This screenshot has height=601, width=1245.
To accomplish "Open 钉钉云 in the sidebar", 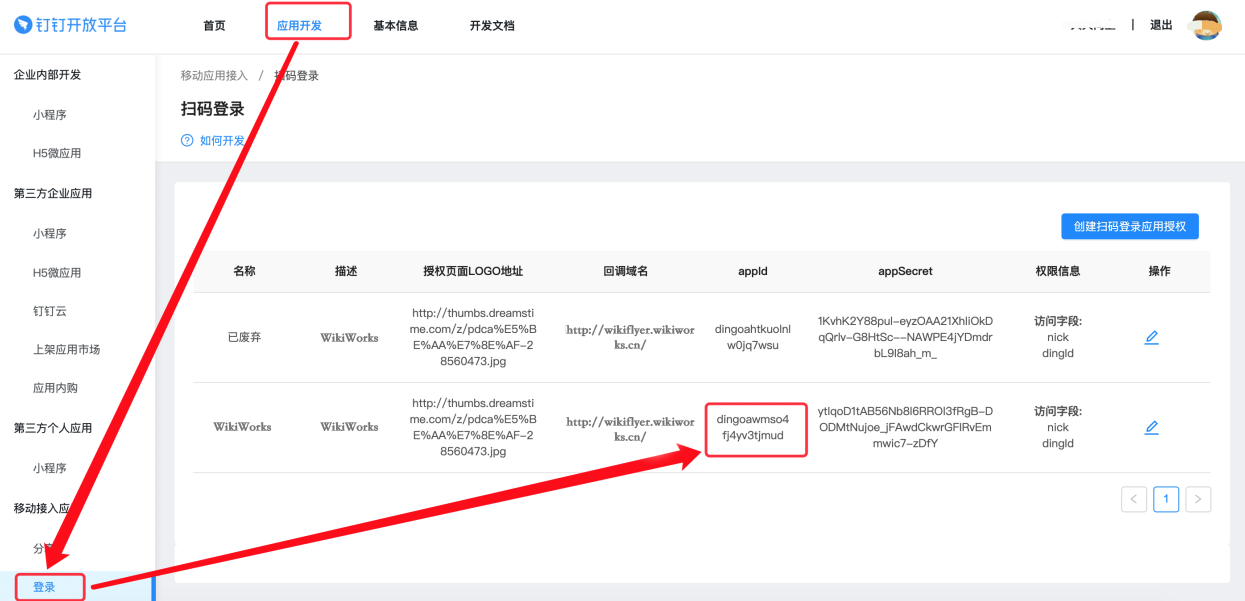I will [x=49, y=311].
